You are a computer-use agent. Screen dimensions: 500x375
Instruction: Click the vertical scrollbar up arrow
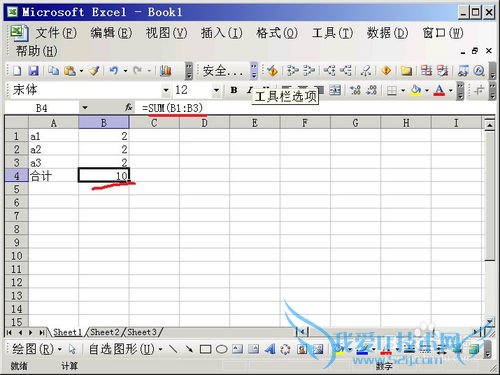pyautogui.click(x=489, y=125)
